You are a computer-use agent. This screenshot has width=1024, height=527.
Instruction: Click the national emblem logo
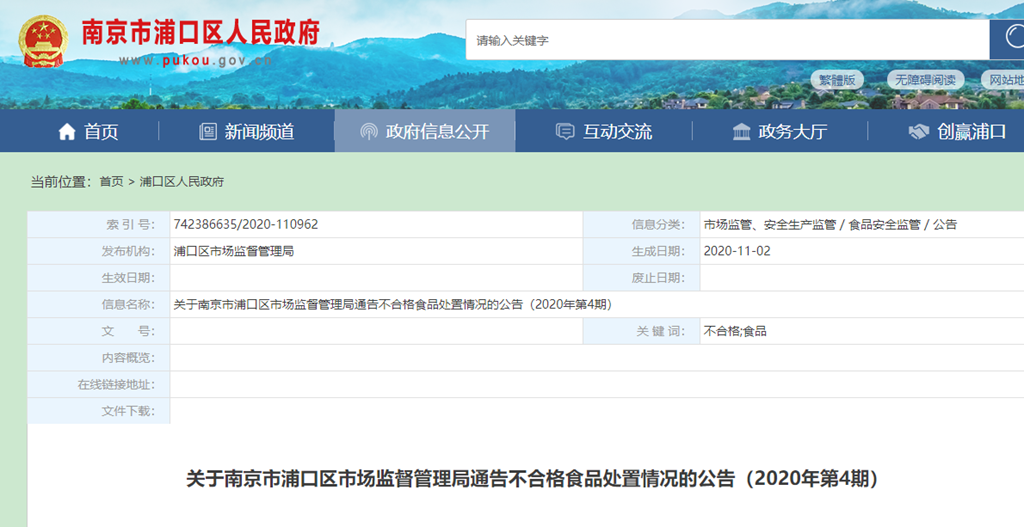pos(43,41)
